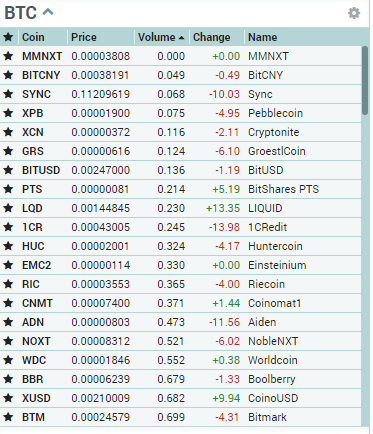Star the ADN coin row
The width and height of the screenshot is (373, 434).
[8, 322]
